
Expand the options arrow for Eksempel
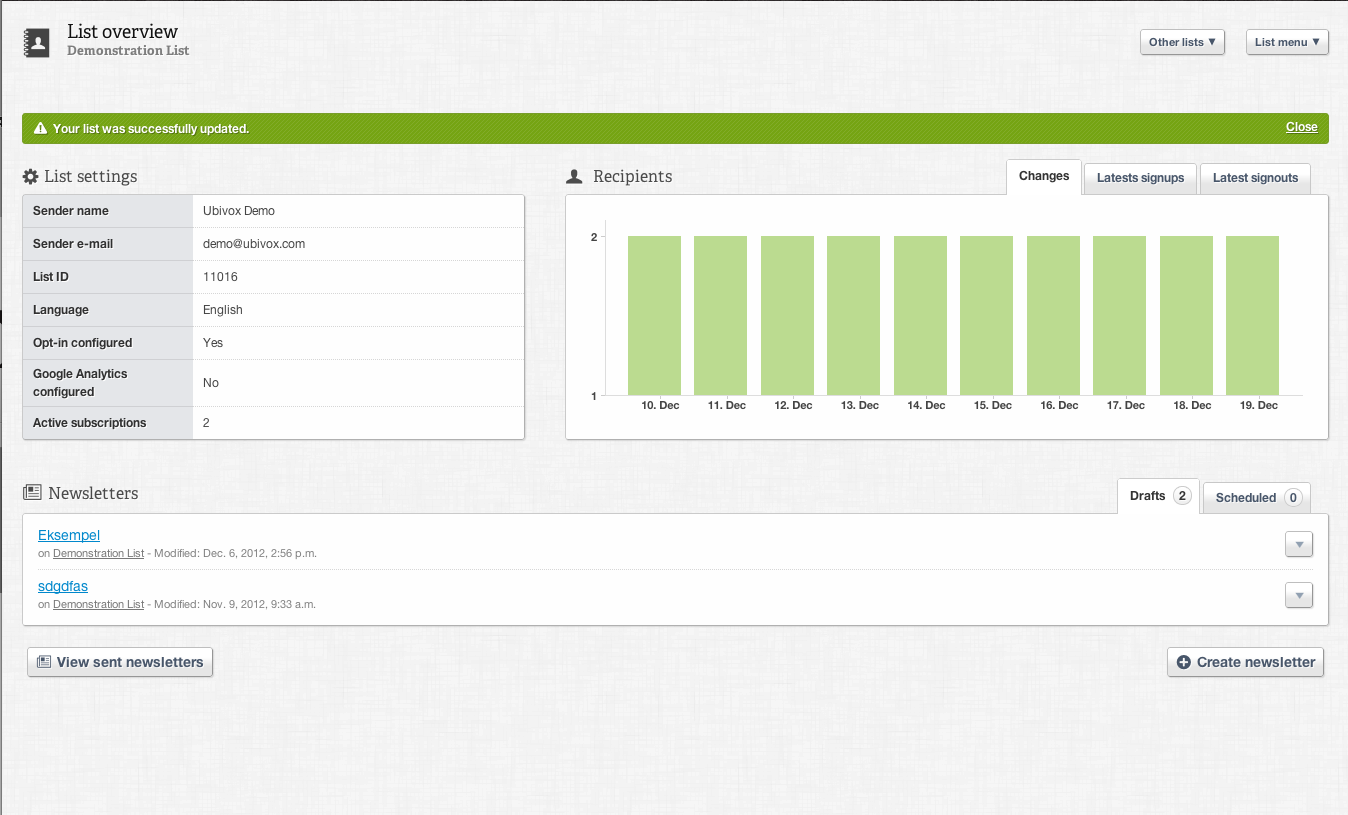1298,544
